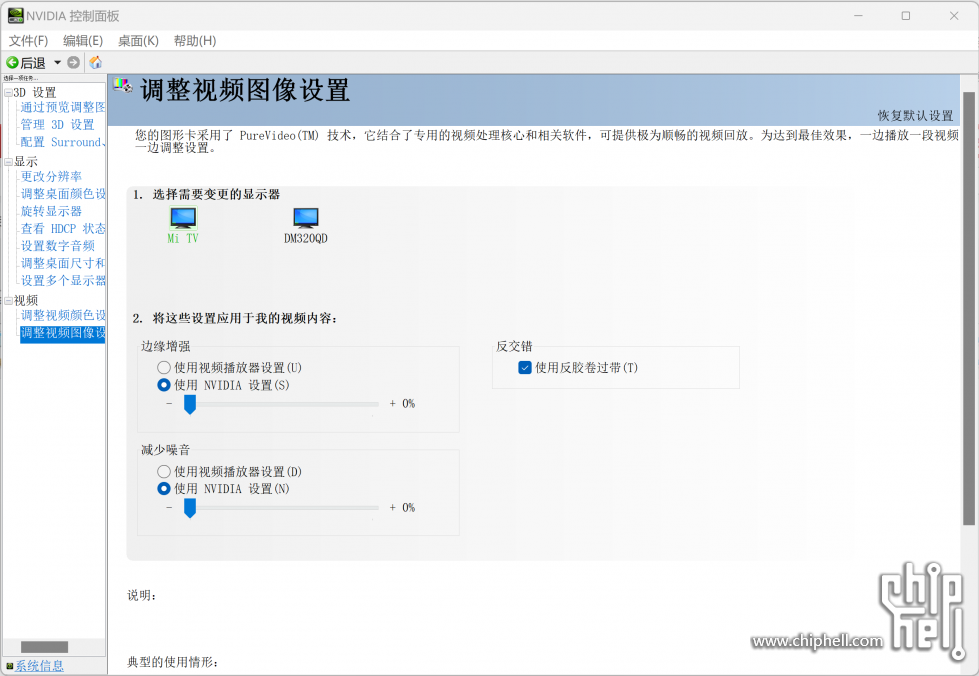Click the system information icon
The image size is (979, 676).
(9, 666)
